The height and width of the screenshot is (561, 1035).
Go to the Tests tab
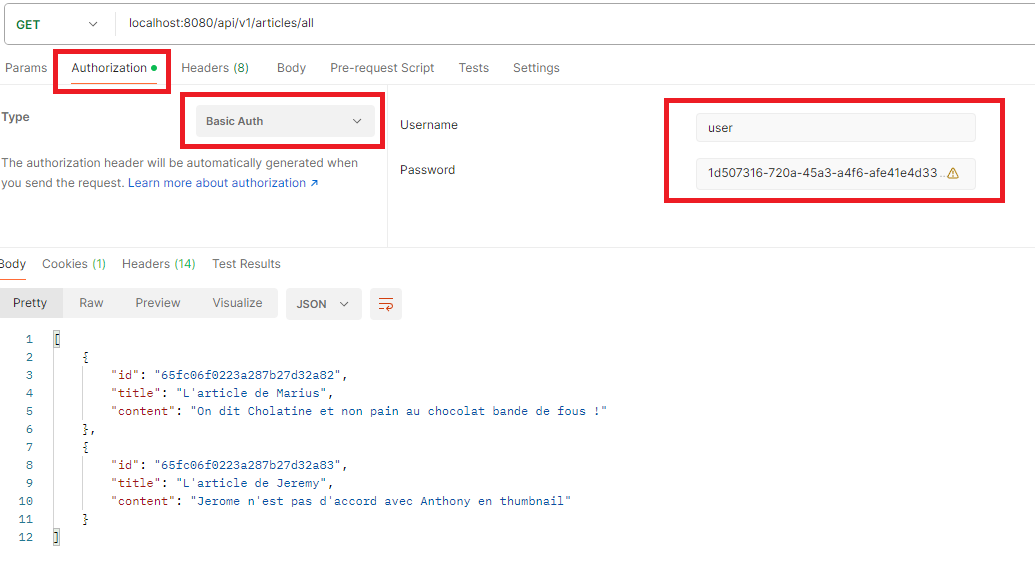pos(473,68)
